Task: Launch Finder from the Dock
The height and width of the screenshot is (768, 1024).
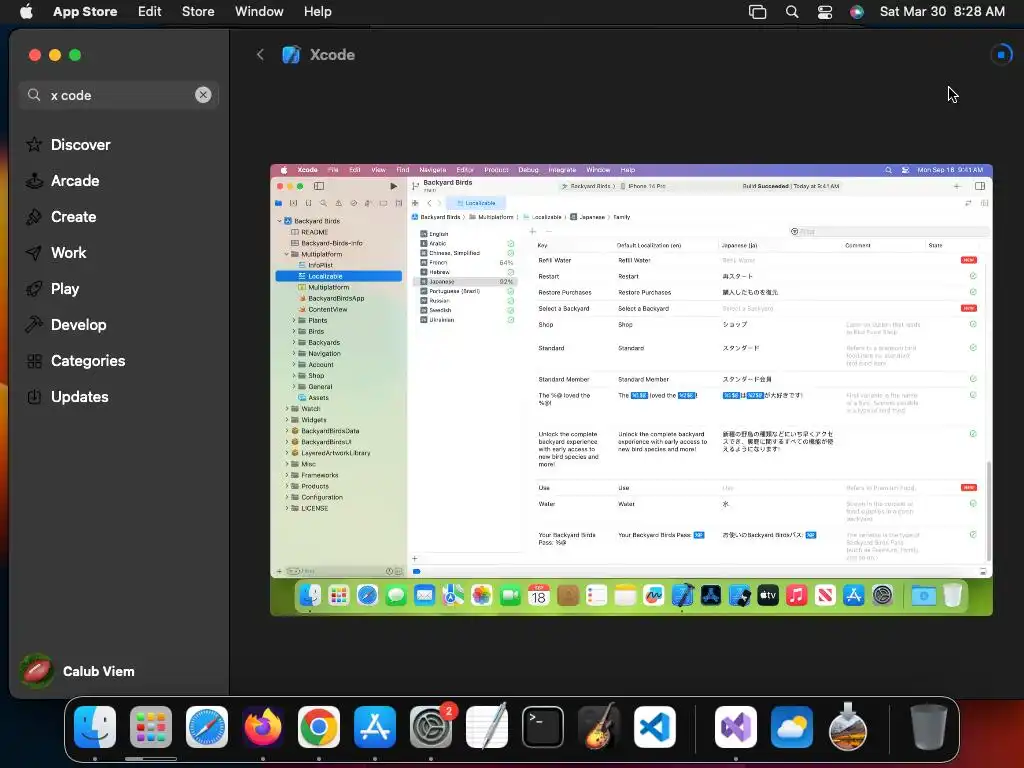Action: click(x=95, y=727)
